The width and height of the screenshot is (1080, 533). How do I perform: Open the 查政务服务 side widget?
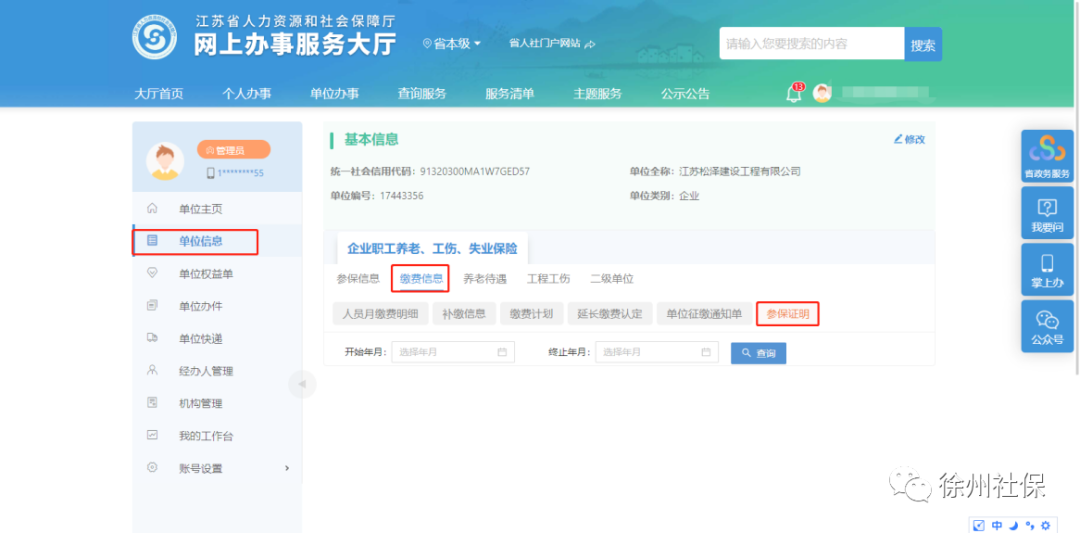[1046, 157]
